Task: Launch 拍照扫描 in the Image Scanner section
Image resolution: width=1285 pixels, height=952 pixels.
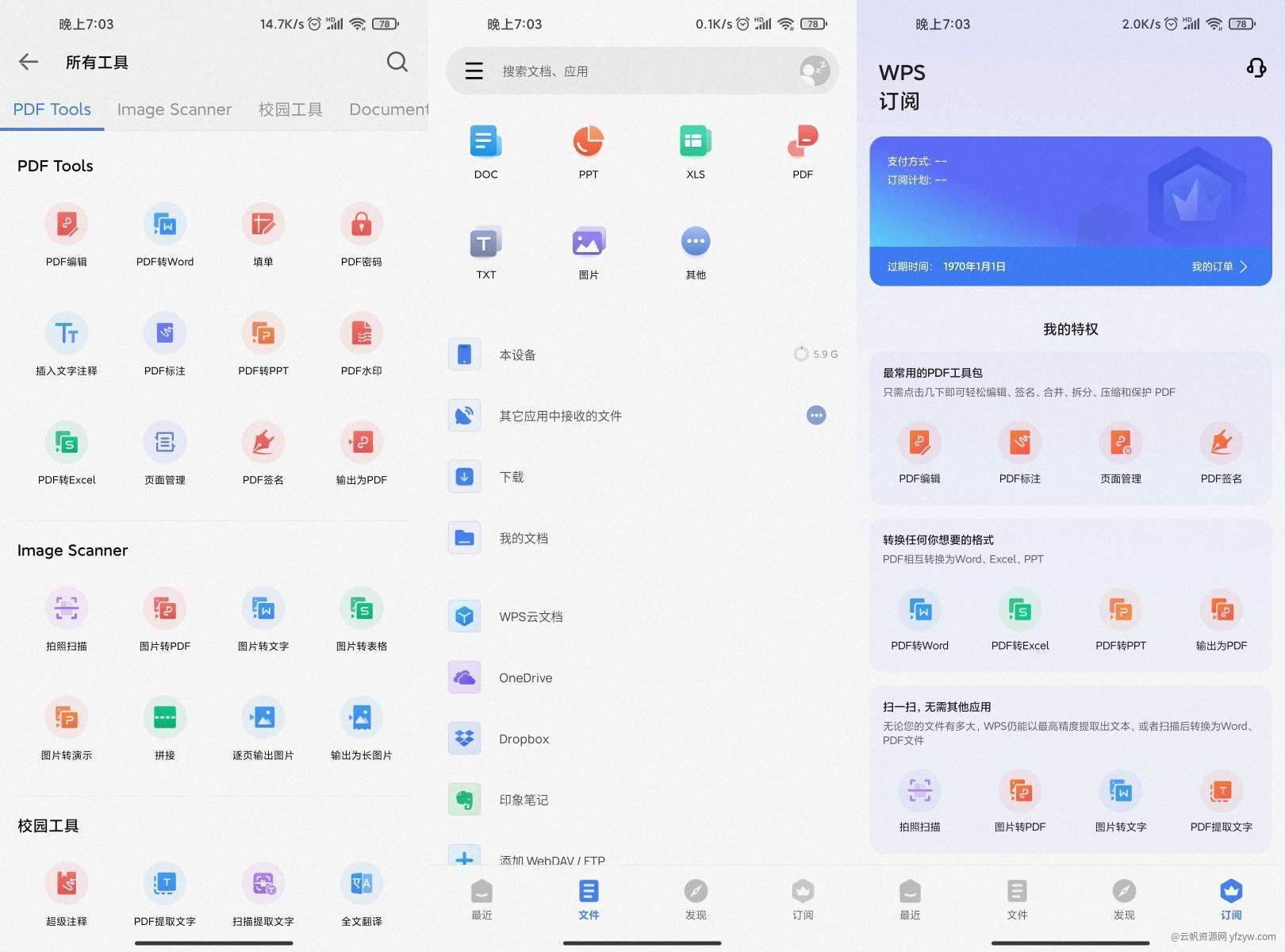Action: point(67,620)
